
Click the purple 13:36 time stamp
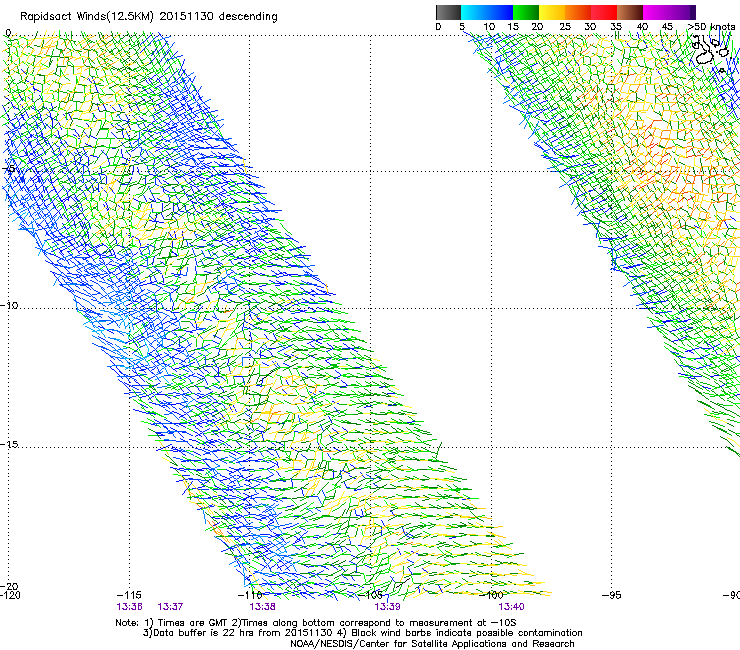[x=129, y=607]
